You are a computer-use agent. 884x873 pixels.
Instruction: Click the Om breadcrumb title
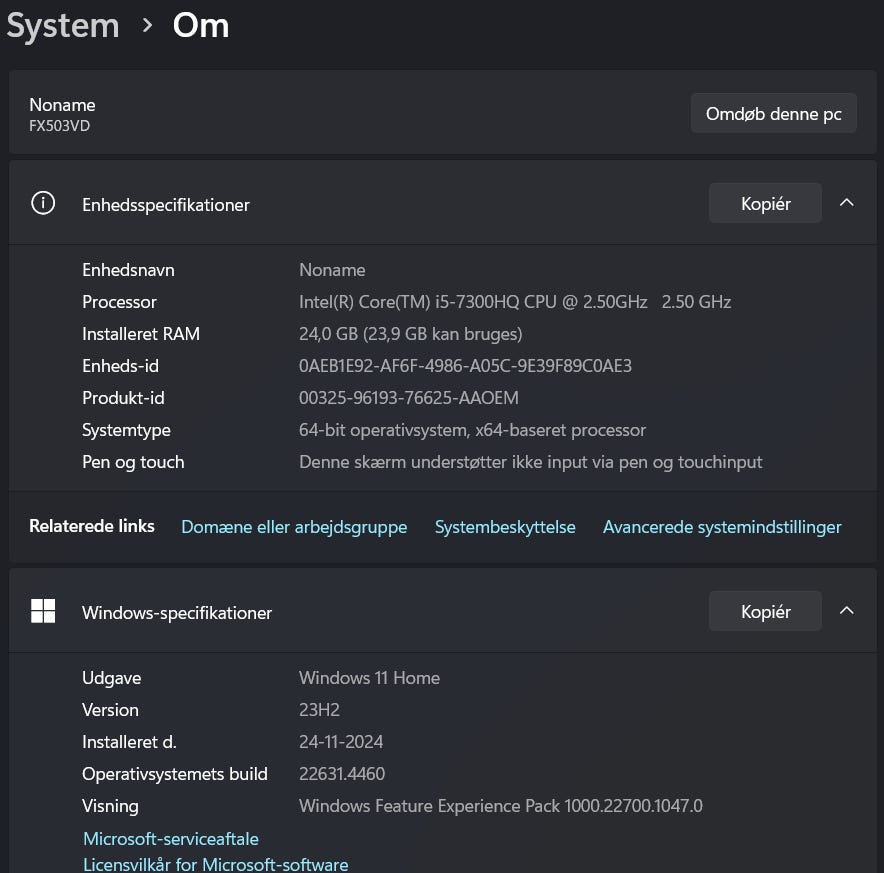[201, 26]
